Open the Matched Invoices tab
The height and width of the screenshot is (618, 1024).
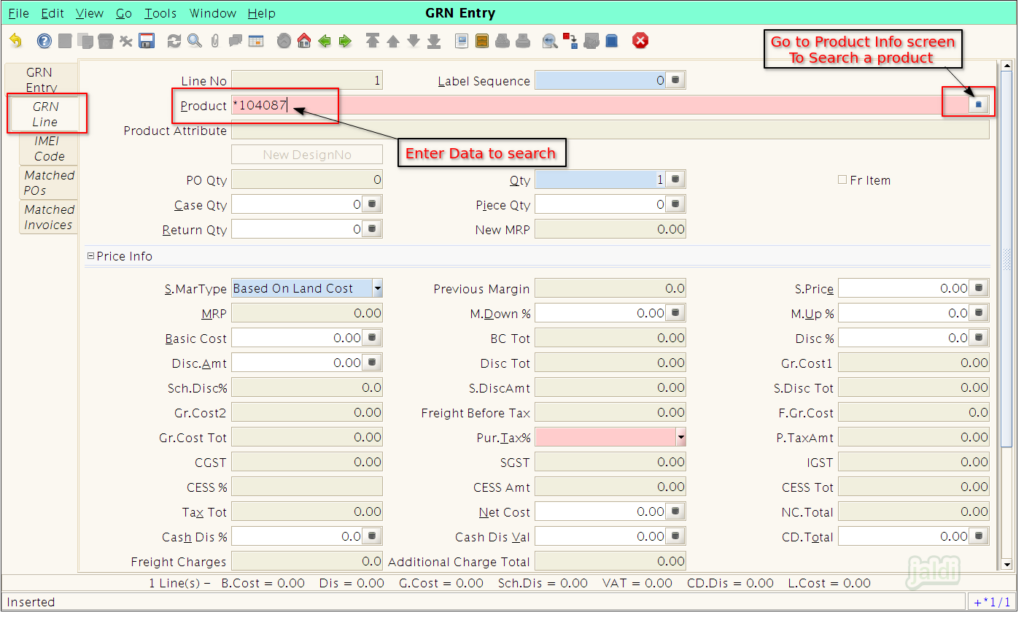(49, 217)
